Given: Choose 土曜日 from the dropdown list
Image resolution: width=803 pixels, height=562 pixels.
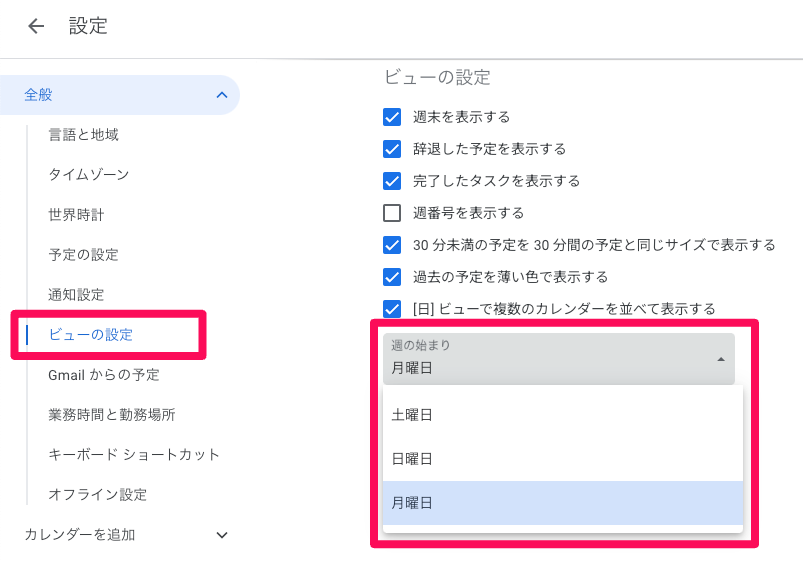Looking at the screenshot, I should pyautogui.click(x=563, y=414).
